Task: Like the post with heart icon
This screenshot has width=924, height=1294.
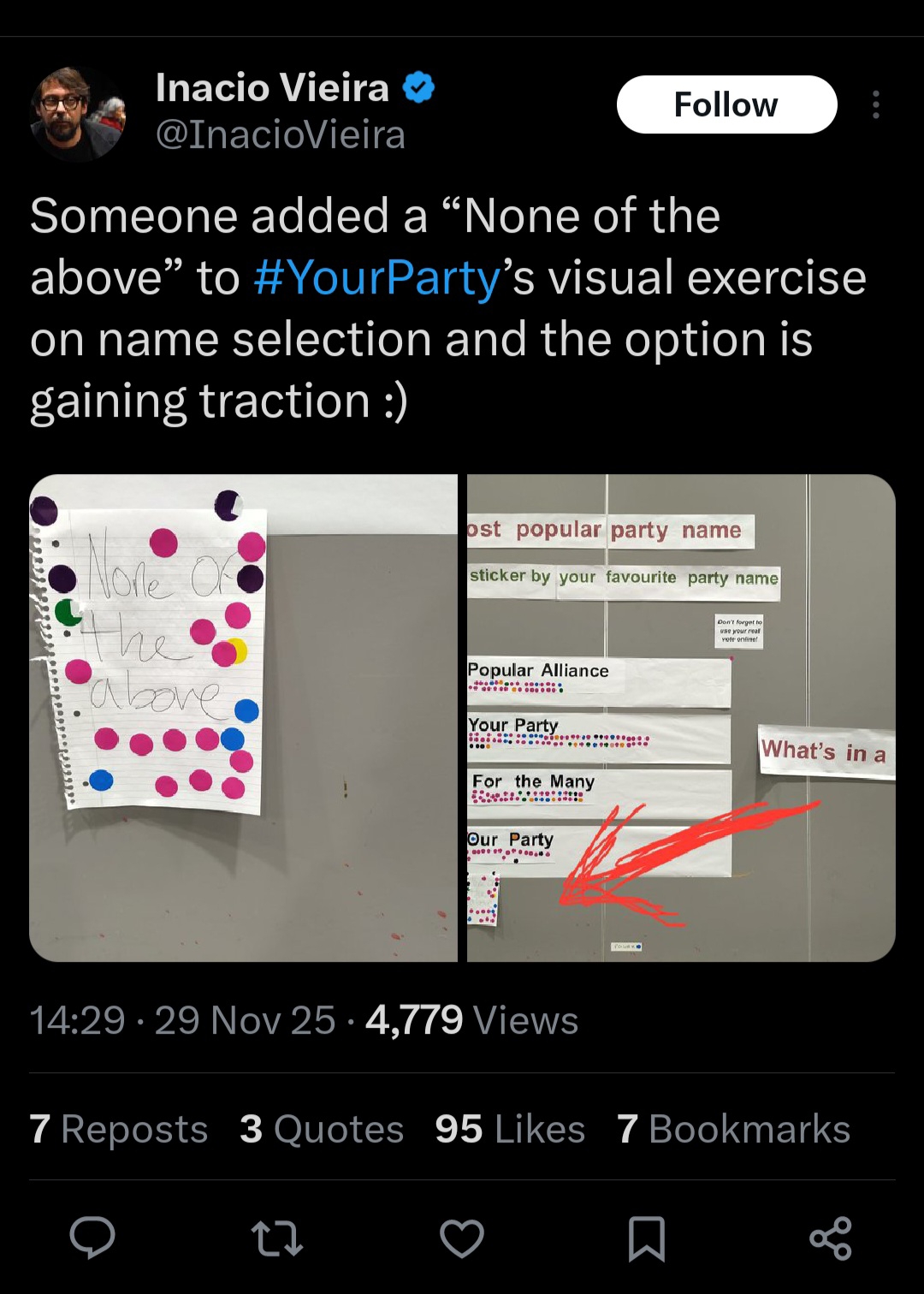Action: pos(462,1238)
